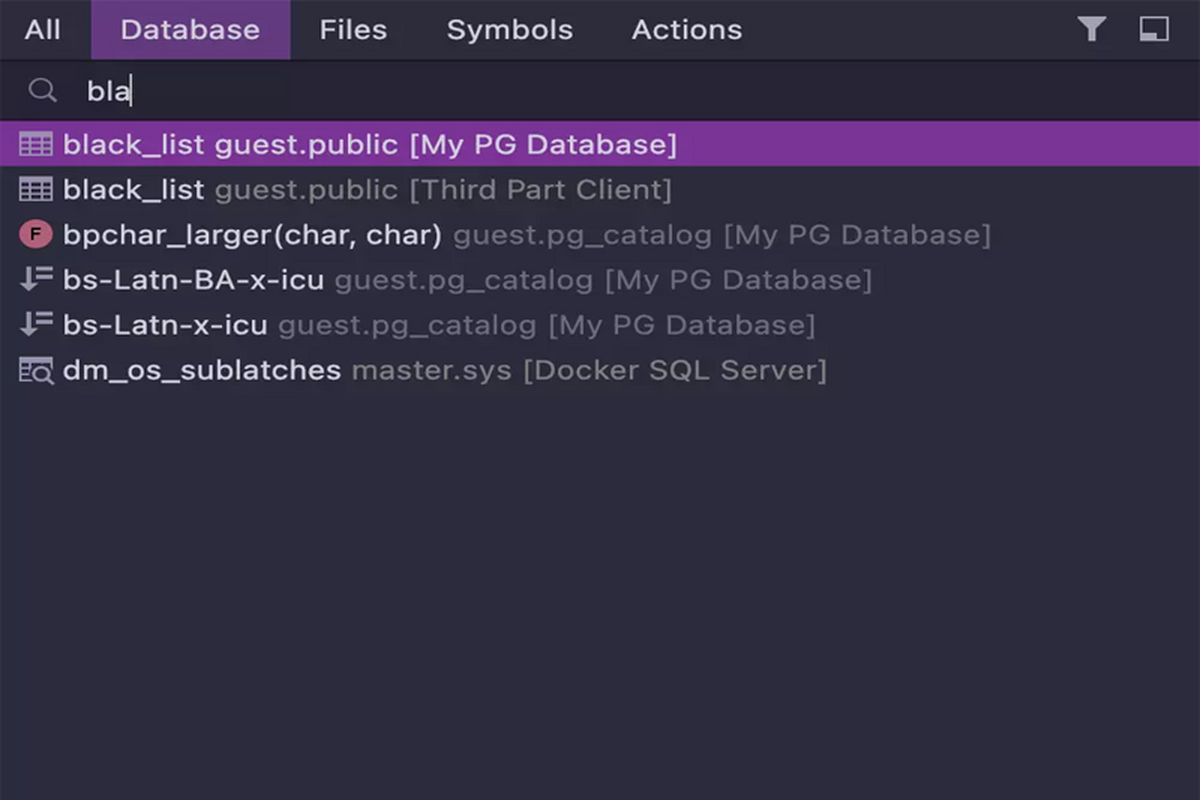The height and width of the screenshot is (800, 1200).
Task: Select the bs-Latn-BA-x-icu collation result
Action: (193, 280)
